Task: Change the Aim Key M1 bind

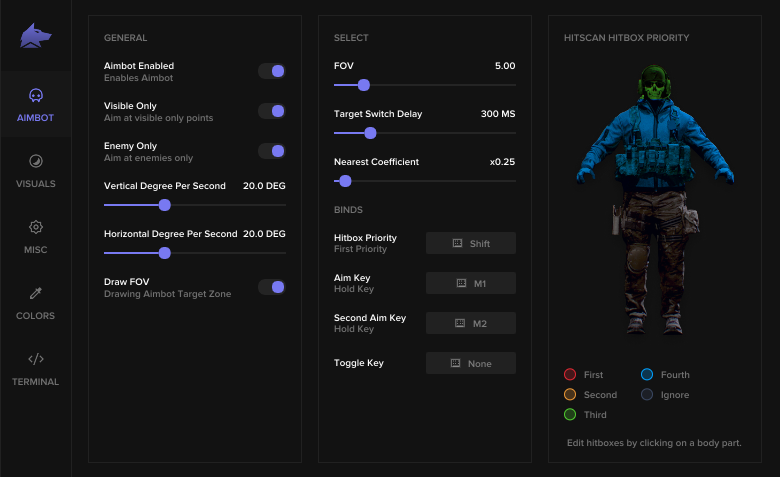Action: coord(471,283)
